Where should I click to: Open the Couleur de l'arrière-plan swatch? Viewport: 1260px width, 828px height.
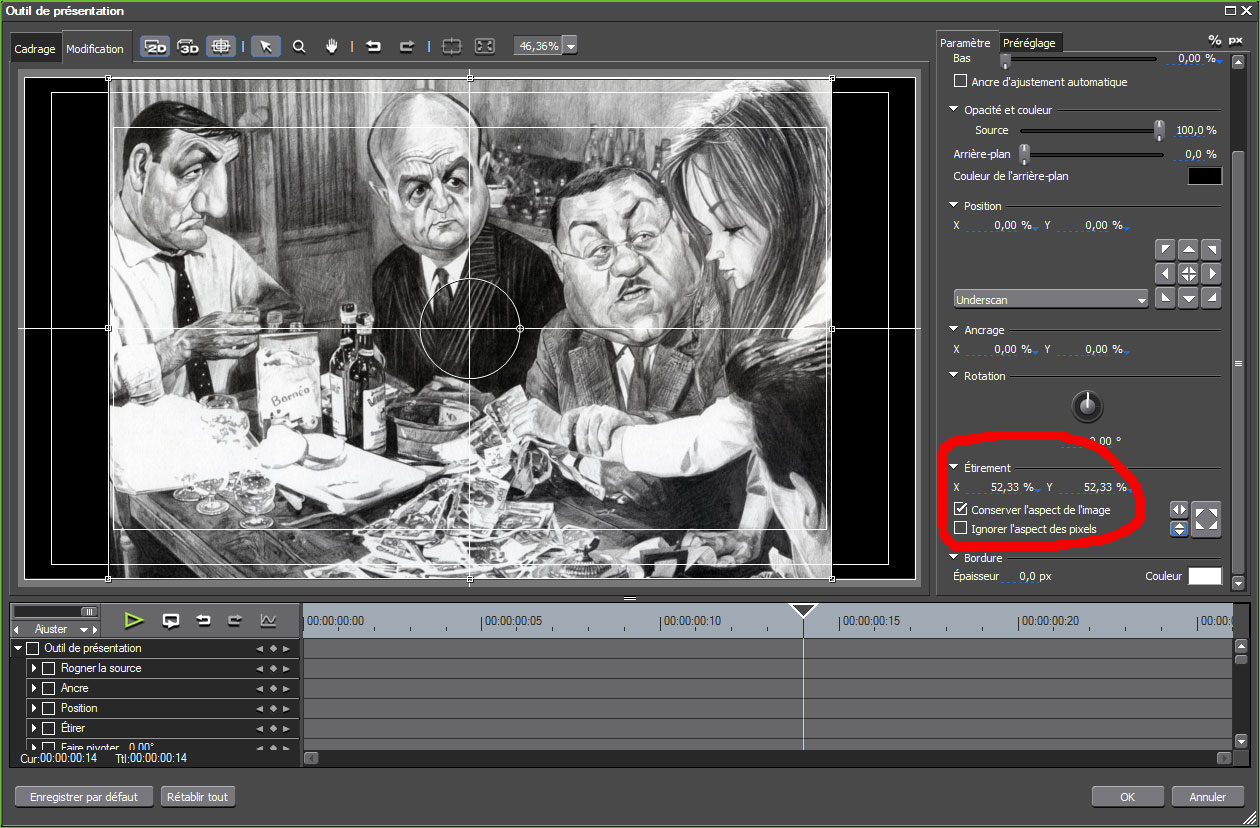point(1205,176)
